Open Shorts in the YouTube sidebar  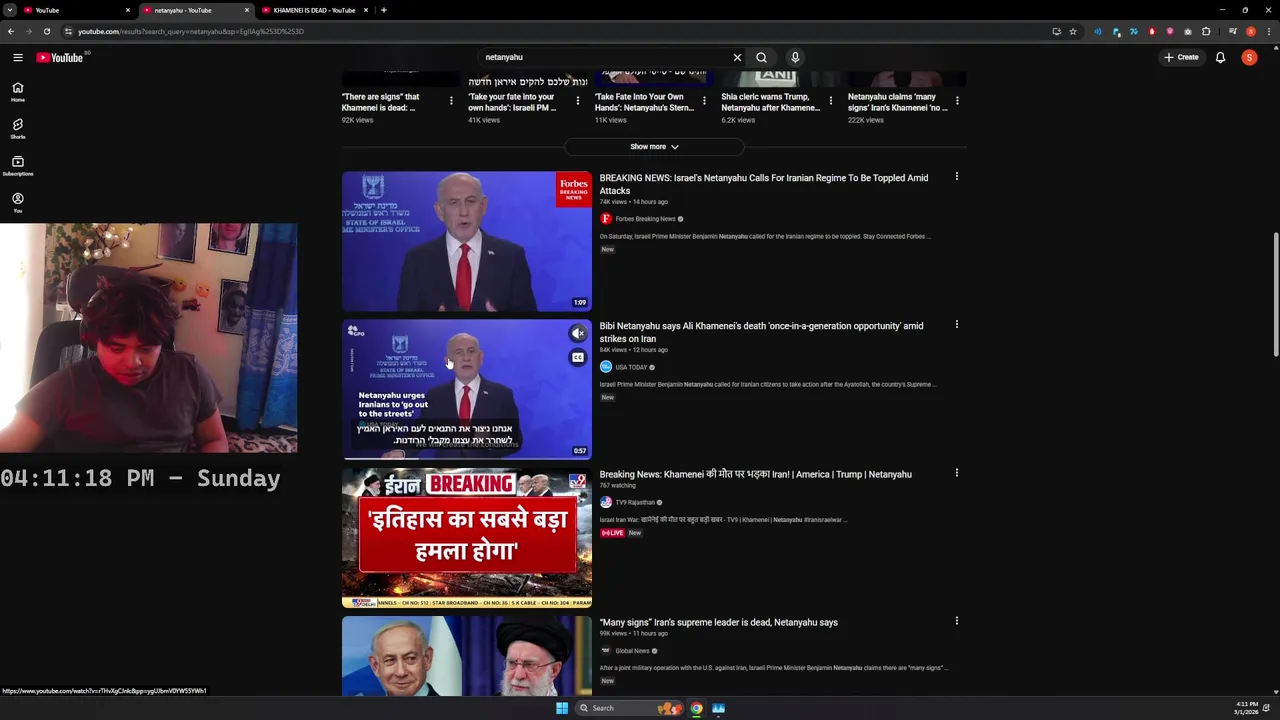point(17,129)
